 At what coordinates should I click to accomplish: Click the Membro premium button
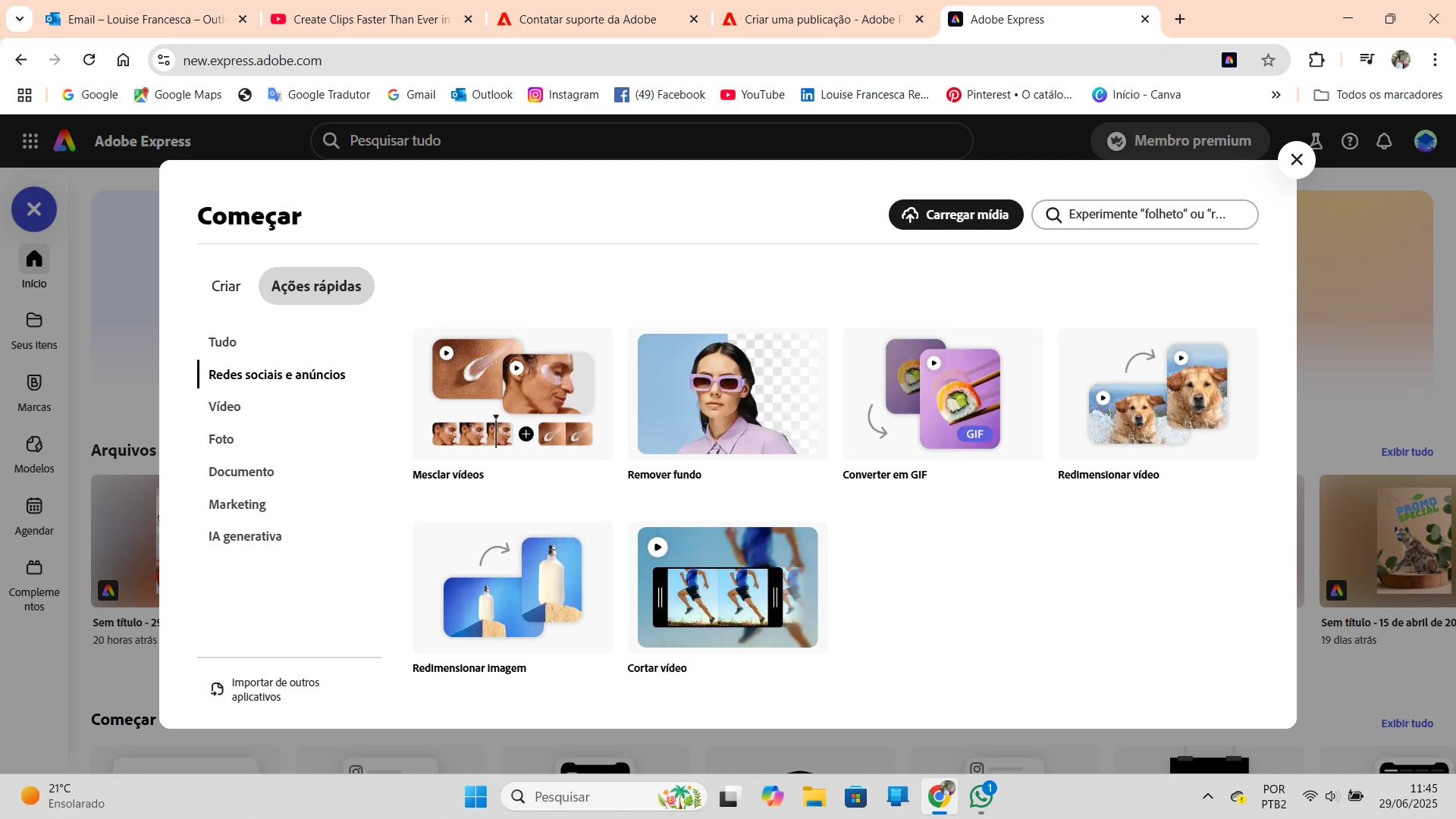click(x=1179, y=141)
